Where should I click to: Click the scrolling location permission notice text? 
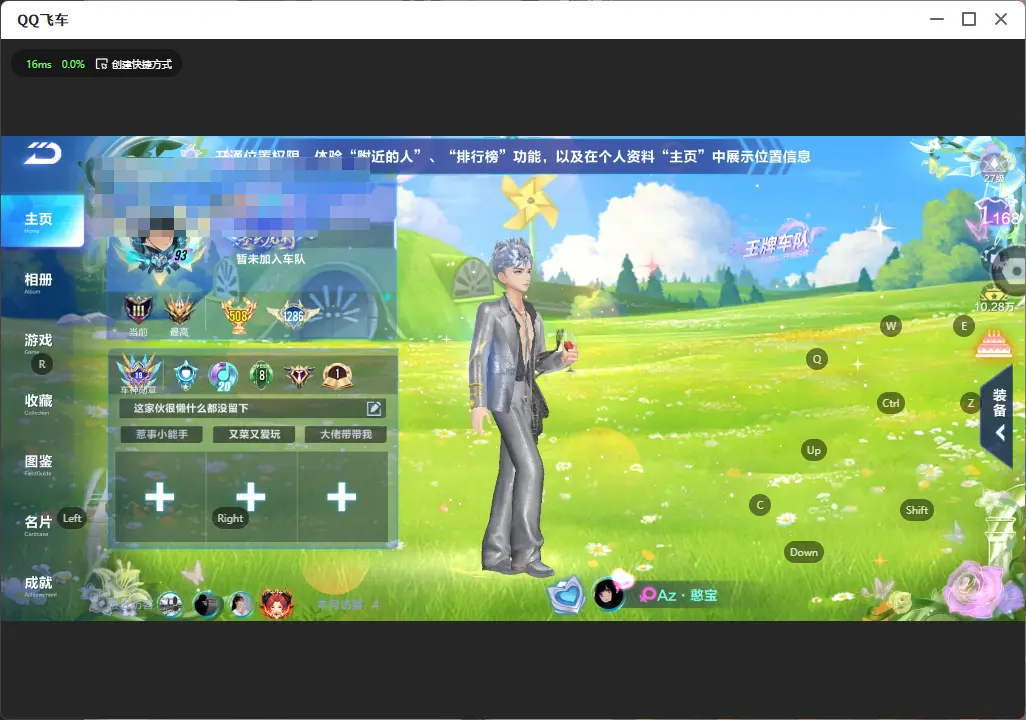pyautogui.click(x=512, y=156)
